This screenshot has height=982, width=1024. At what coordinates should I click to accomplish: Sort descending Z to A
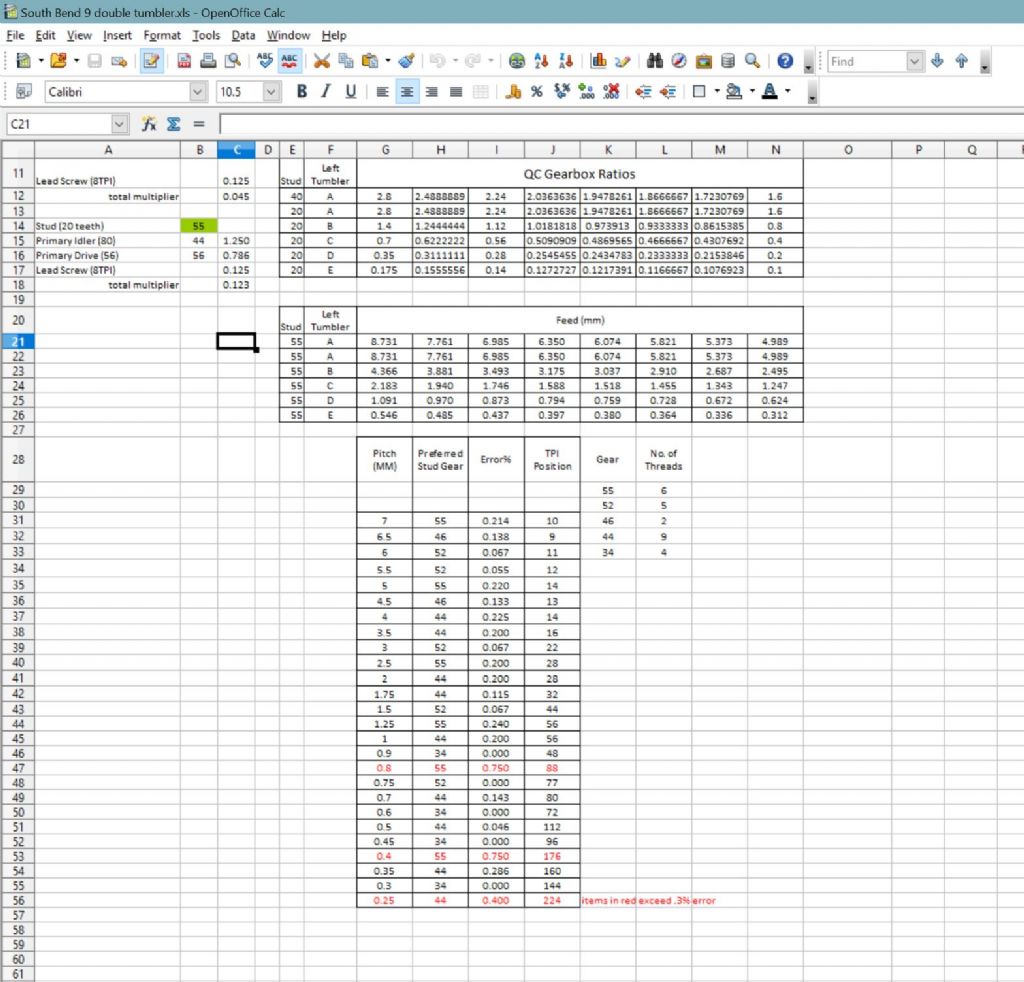click(566, 61)
